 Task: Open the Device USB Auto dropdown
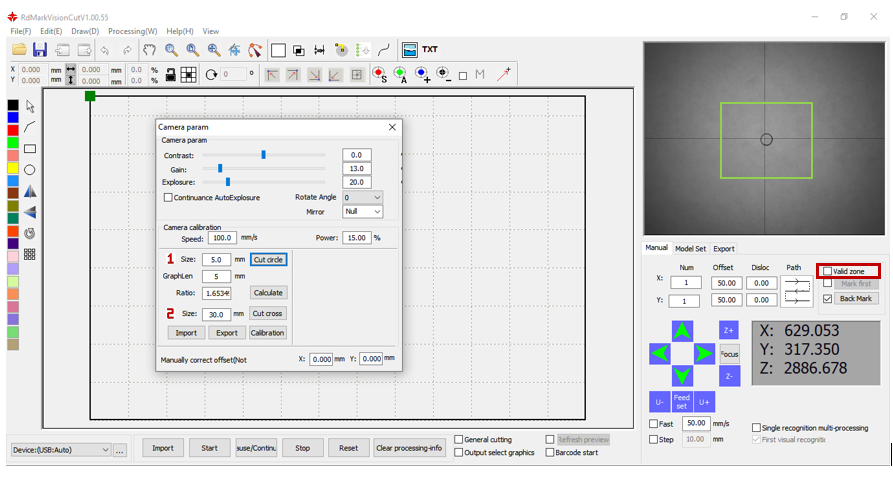(x=59, y=449)
